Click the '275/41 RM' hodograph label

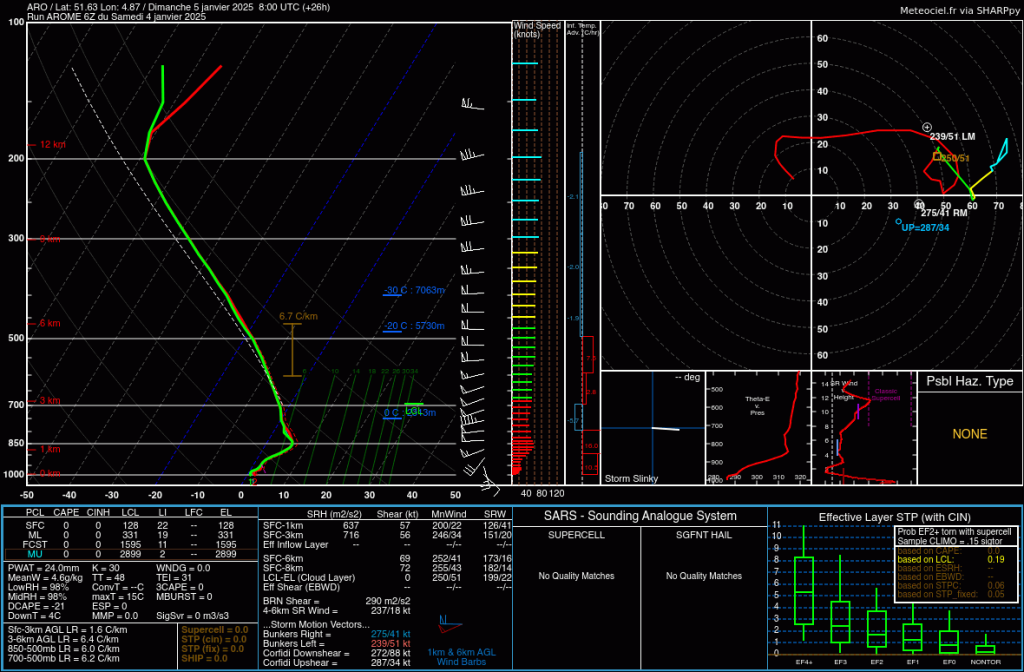[944, 212]
